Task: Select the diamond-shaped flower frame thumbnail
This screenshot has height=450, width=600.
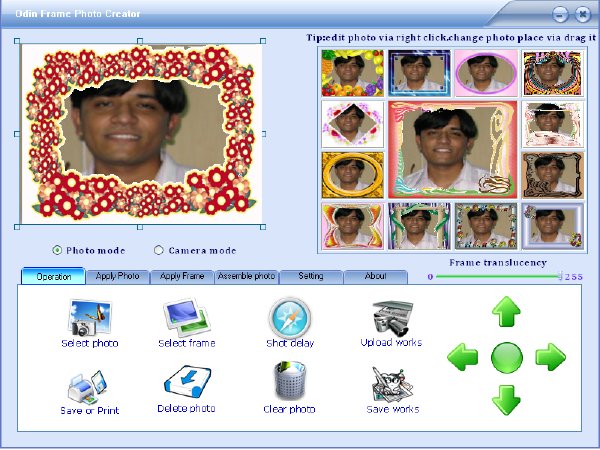Action: tap(352, 124)
